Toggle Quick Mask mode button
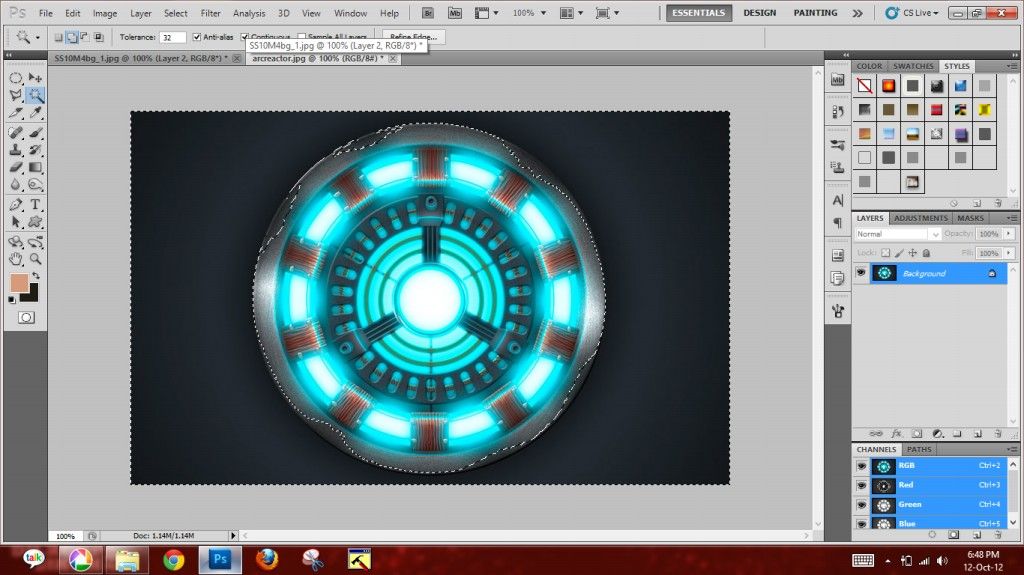The image size is (1024, 575). coord(25,318)
